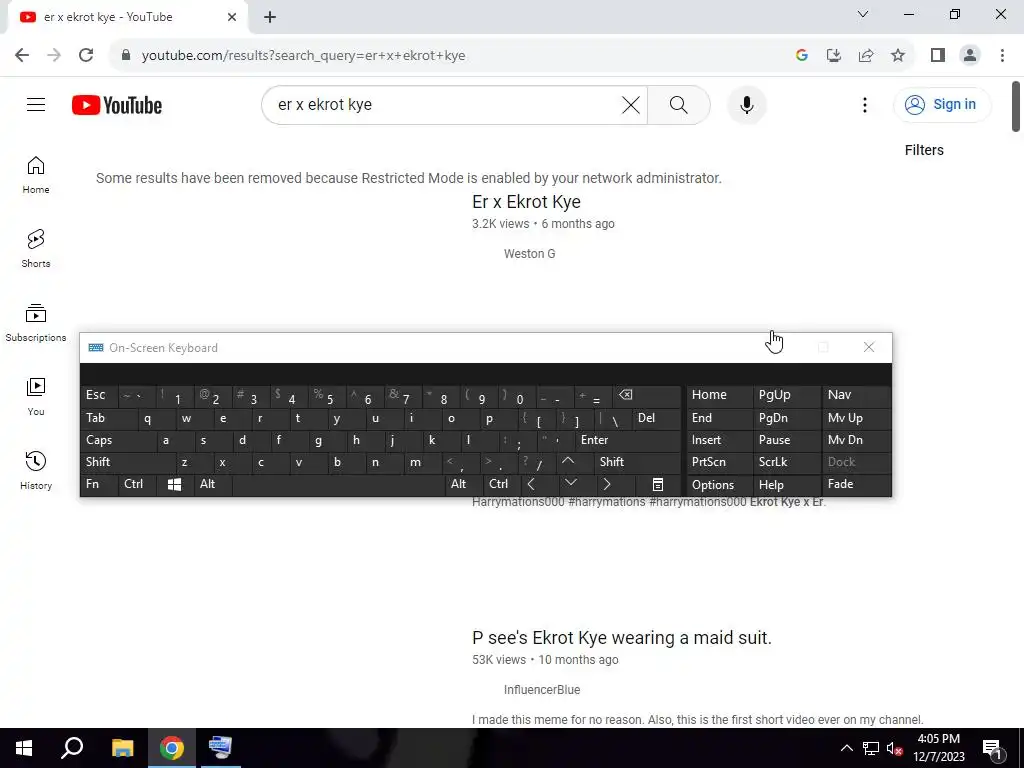Toggle the Chrome side panel

938,55
